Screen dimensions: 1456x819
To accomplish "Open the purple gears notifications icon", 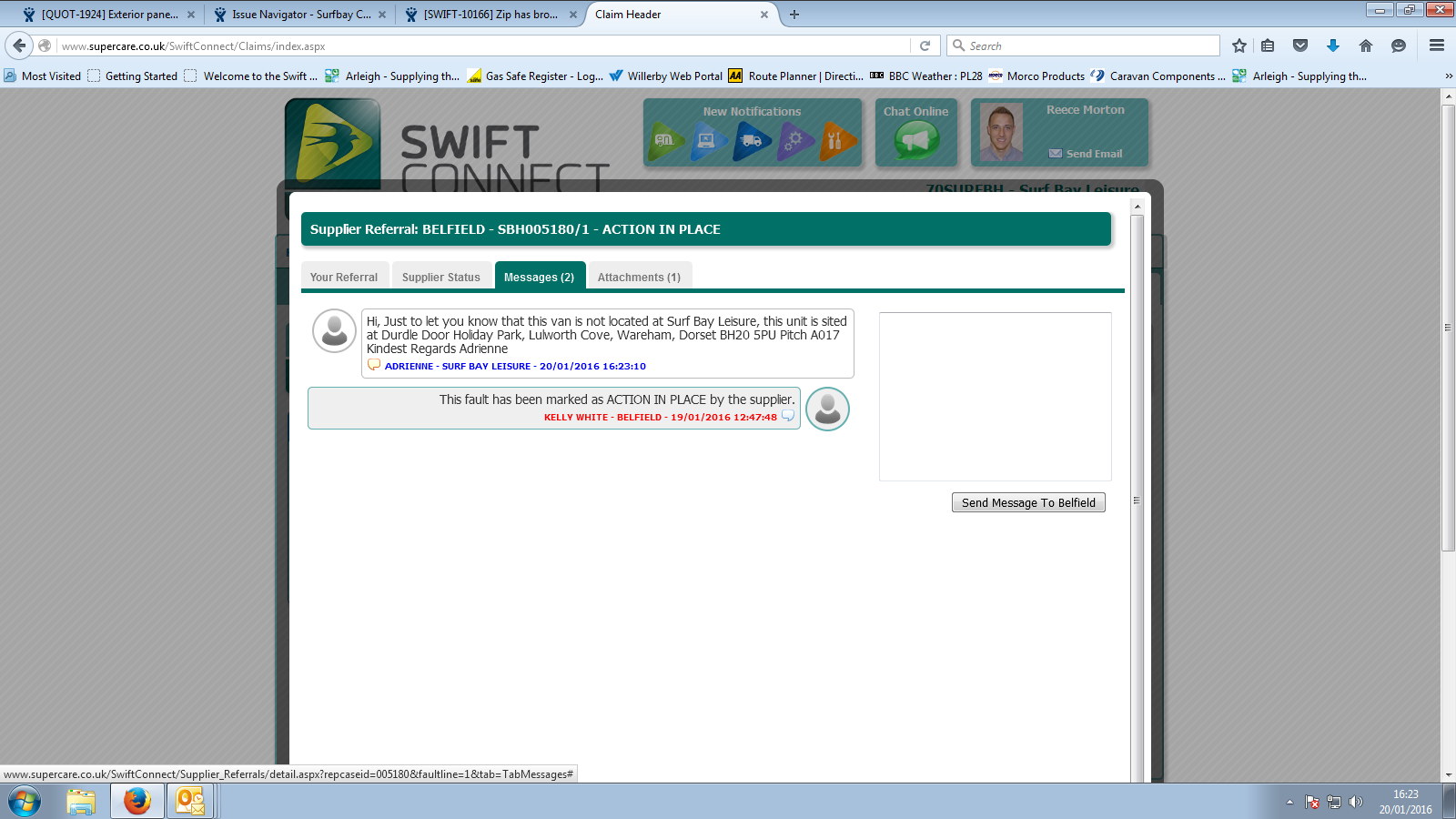I will pyautogui.click(x=795, y=141).
